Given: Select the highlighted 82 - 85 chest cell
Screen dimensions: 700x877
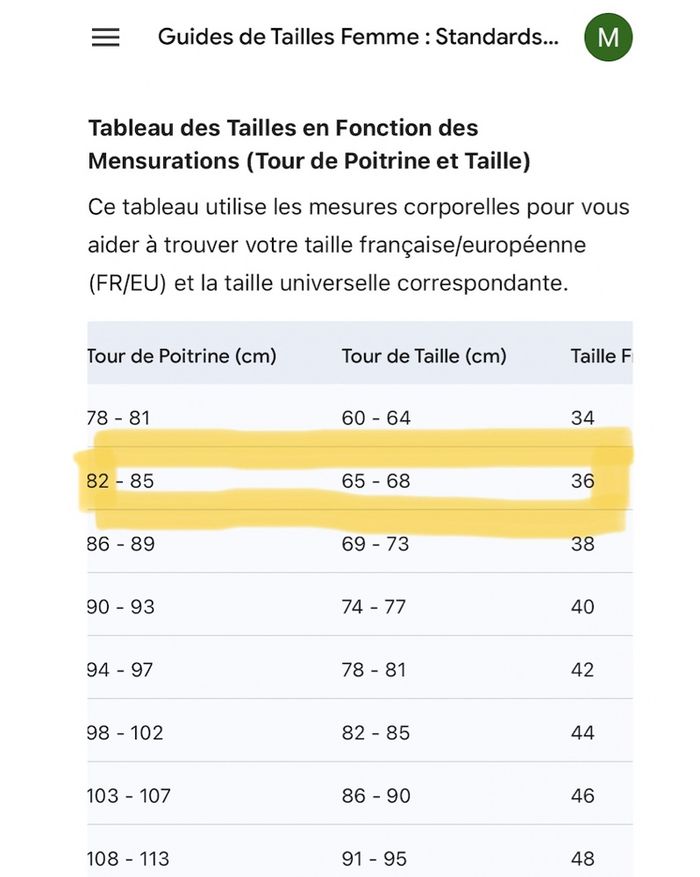Looking at the screenshot, I should coord(120,481).
